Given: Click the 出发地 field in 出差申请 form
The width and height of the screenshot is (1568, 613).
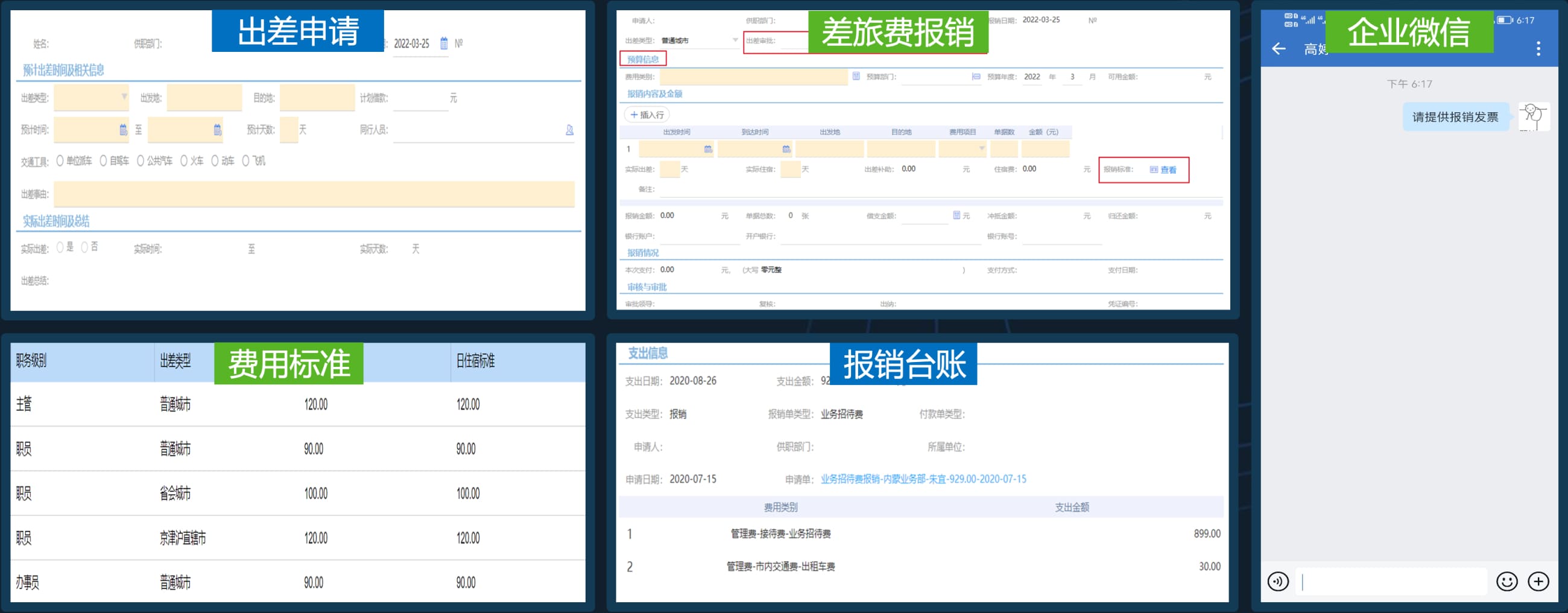Looking at the screenshot, I should coord(204,97).
